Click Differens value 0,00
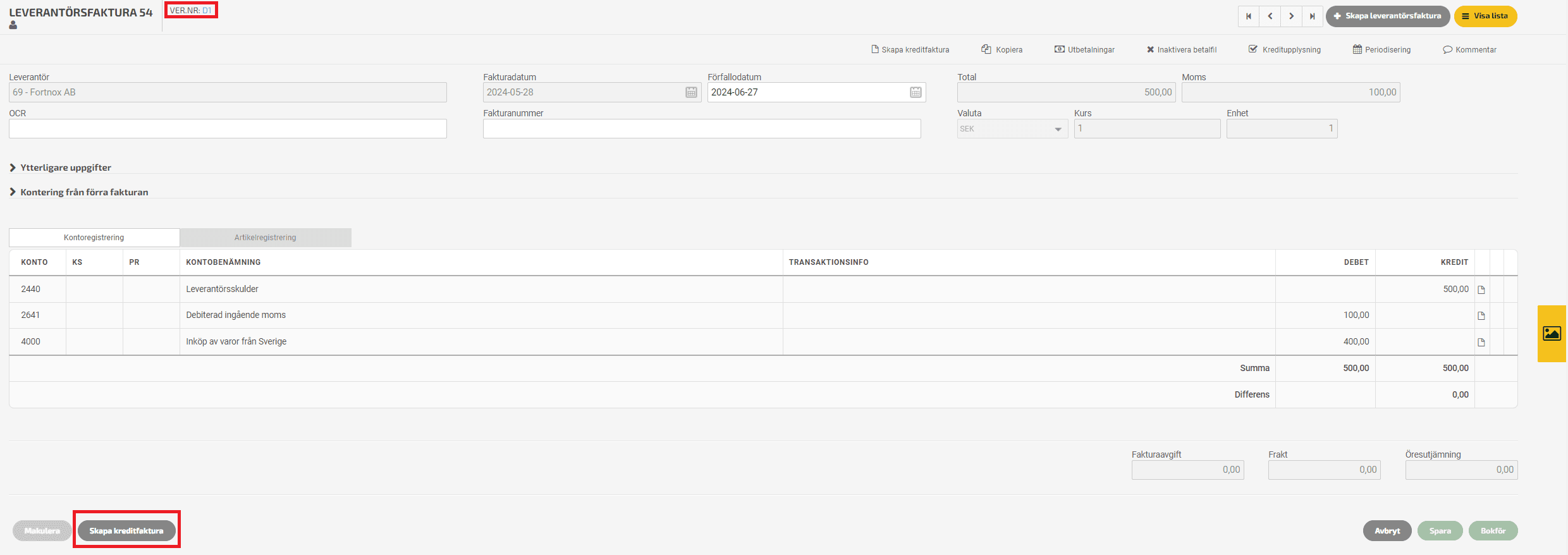Viewport: 1568px width, 555px height. (1460, 395)
